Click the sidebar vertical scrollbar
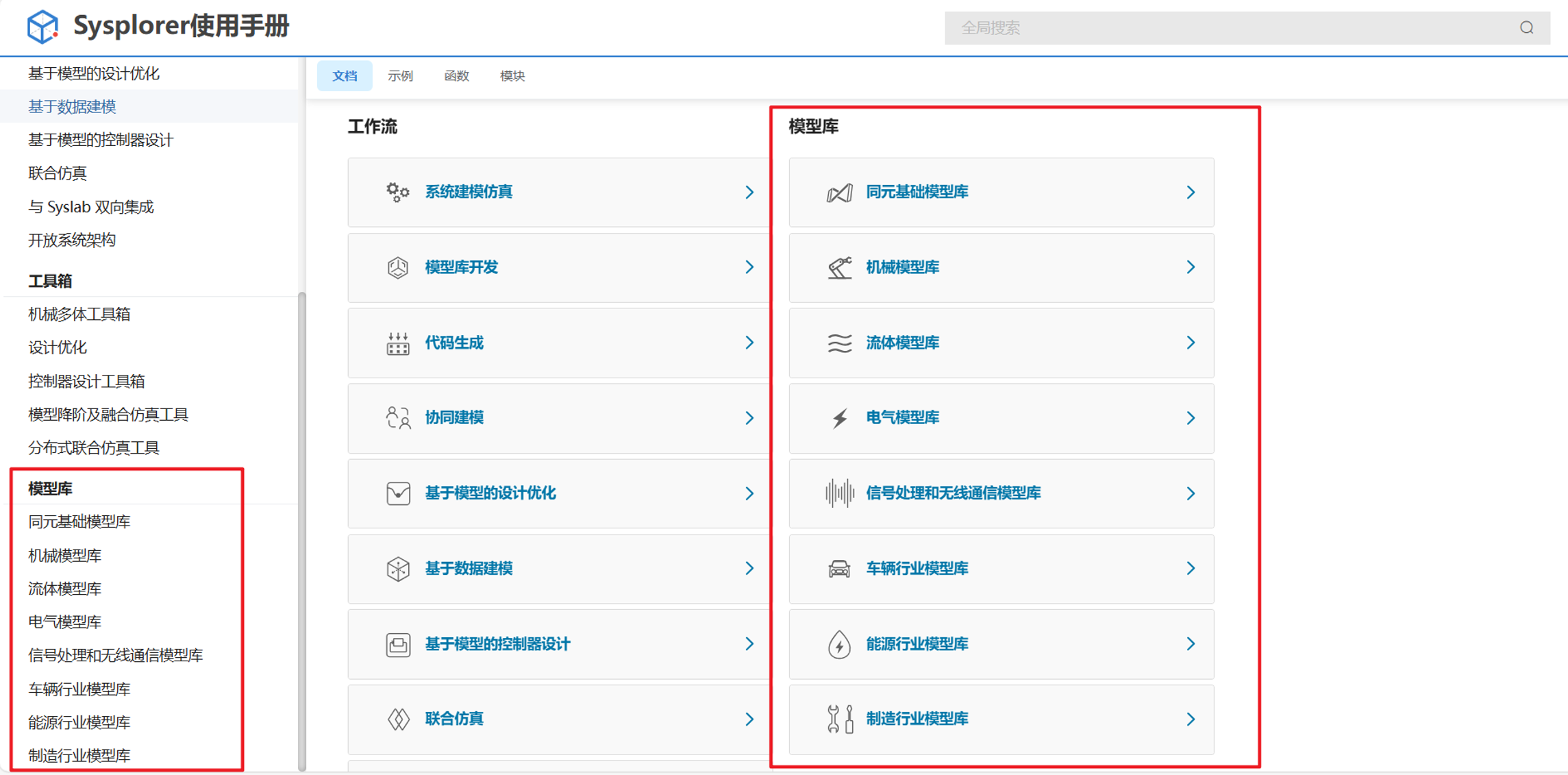Viewport: 1568px width, 775px height. [301, 531]
